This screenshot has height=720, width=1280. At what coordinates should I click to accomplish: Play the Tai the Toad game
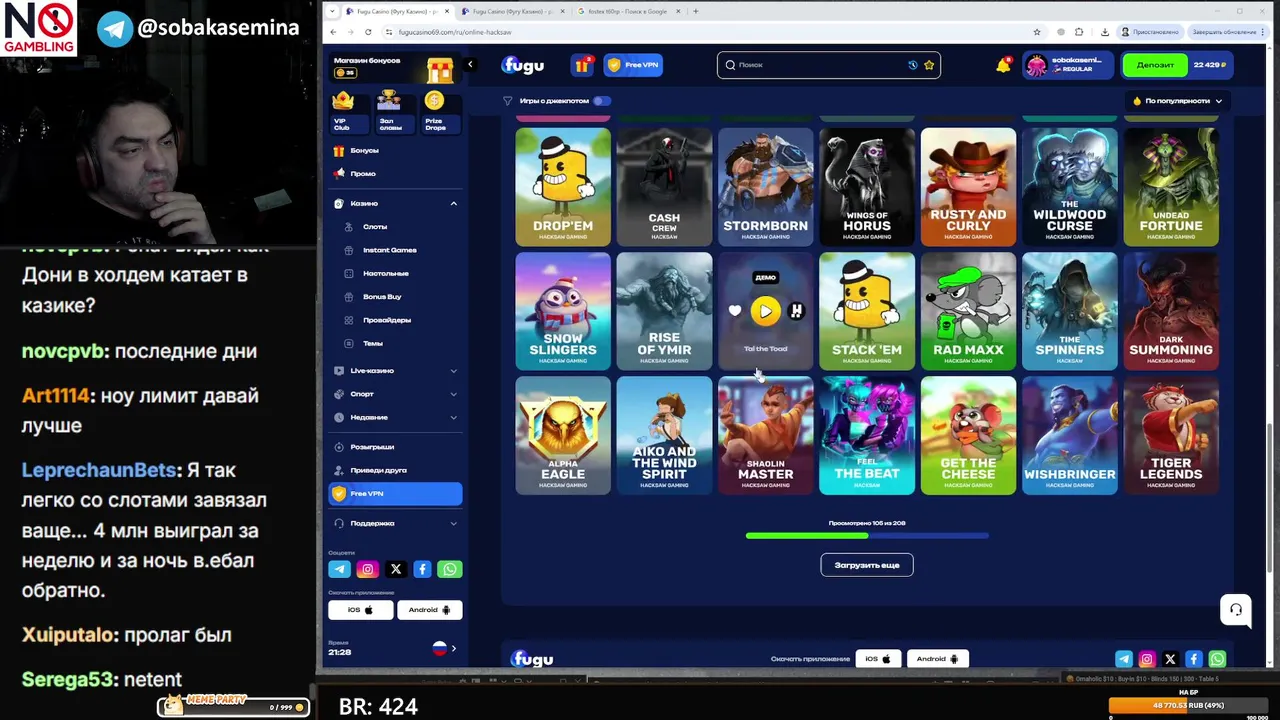point(765,311)
